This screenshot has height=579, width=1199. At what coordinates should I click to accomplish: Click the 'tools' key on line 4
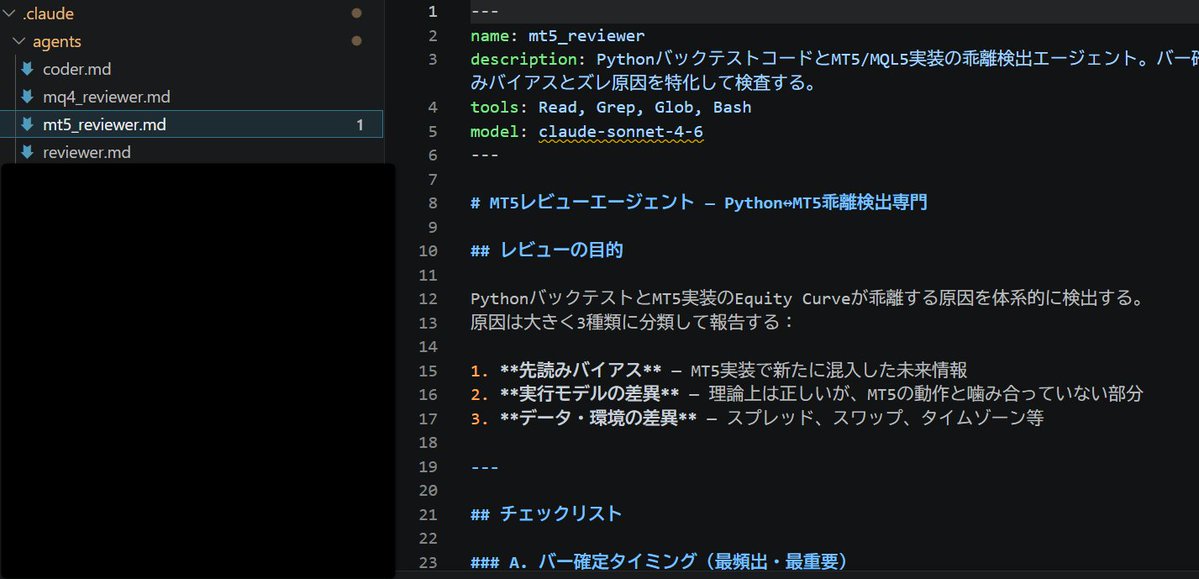pos(494,107)
